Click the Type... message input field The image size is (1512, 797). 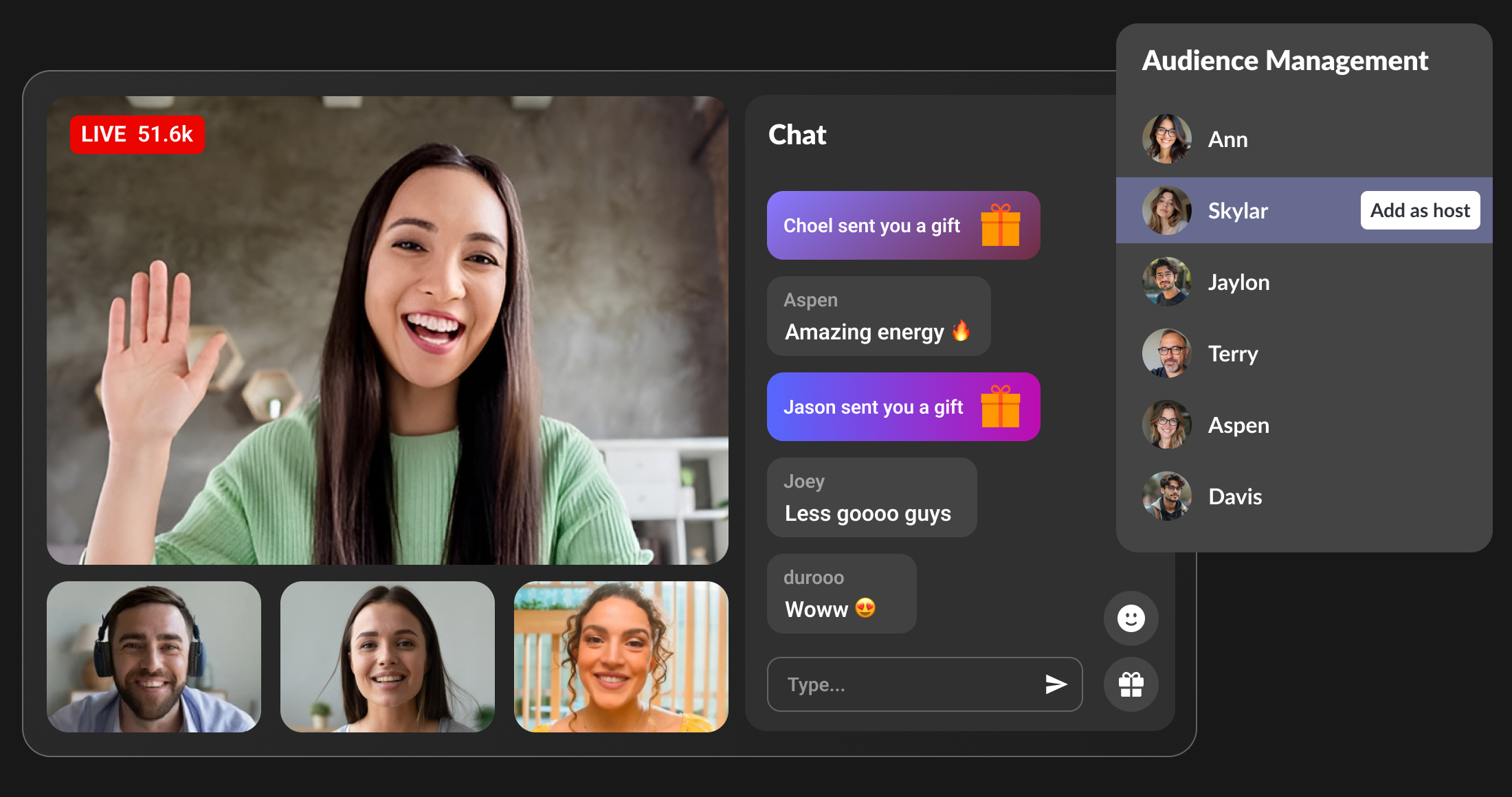coord(907,684)
